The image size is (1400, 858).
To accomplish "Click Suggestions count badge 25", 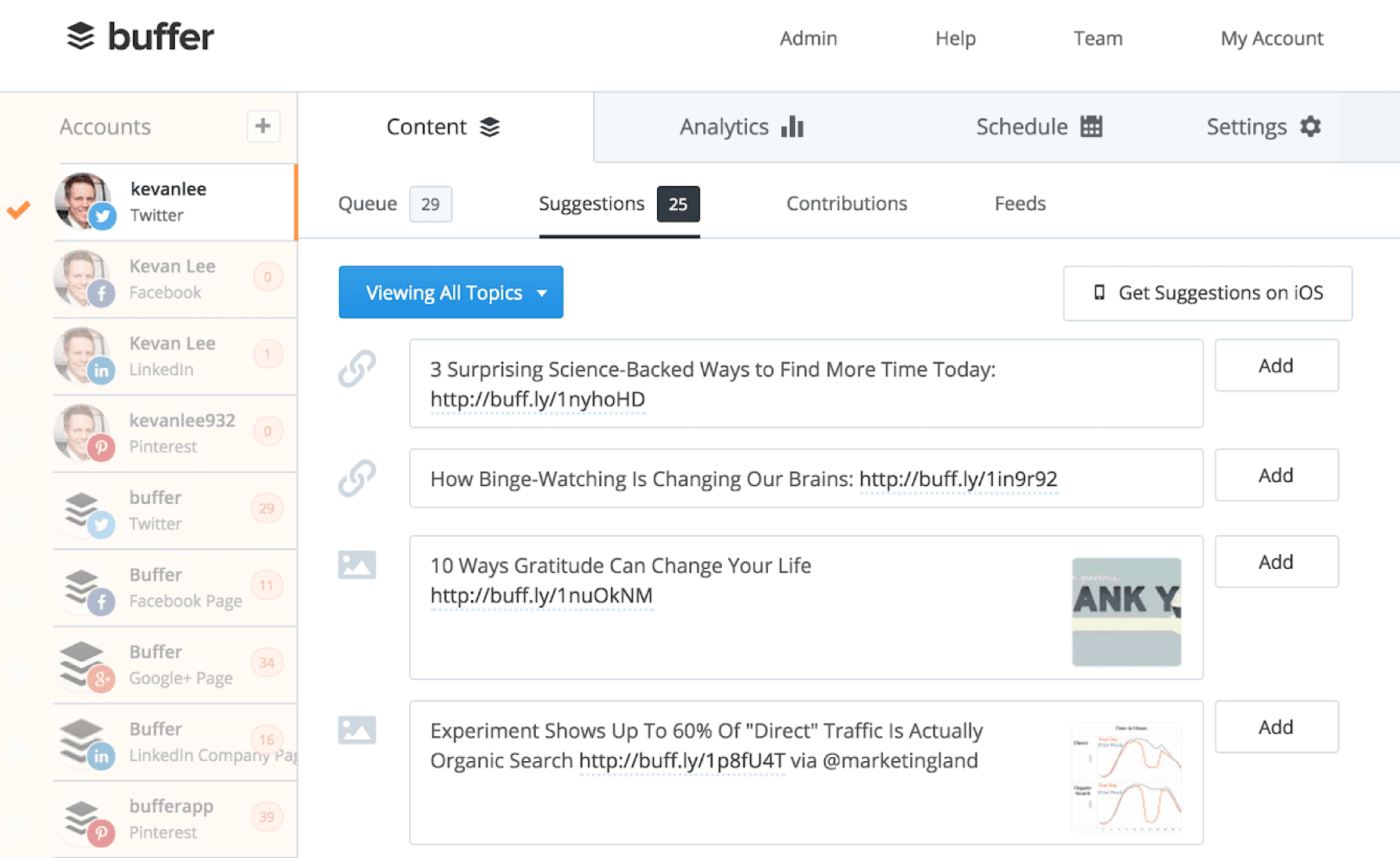I will point(678,204).
